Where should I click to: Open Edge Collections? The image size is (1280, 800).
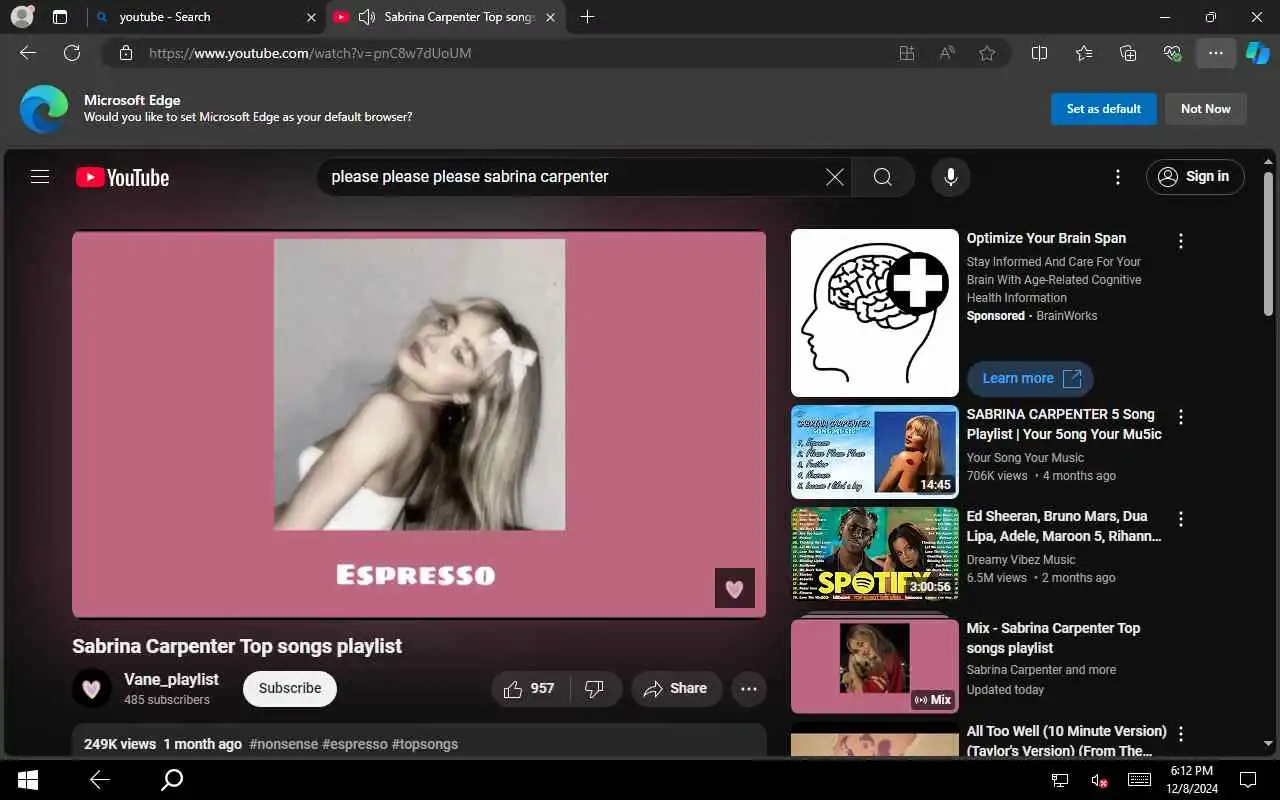(x=1128, y=53)
